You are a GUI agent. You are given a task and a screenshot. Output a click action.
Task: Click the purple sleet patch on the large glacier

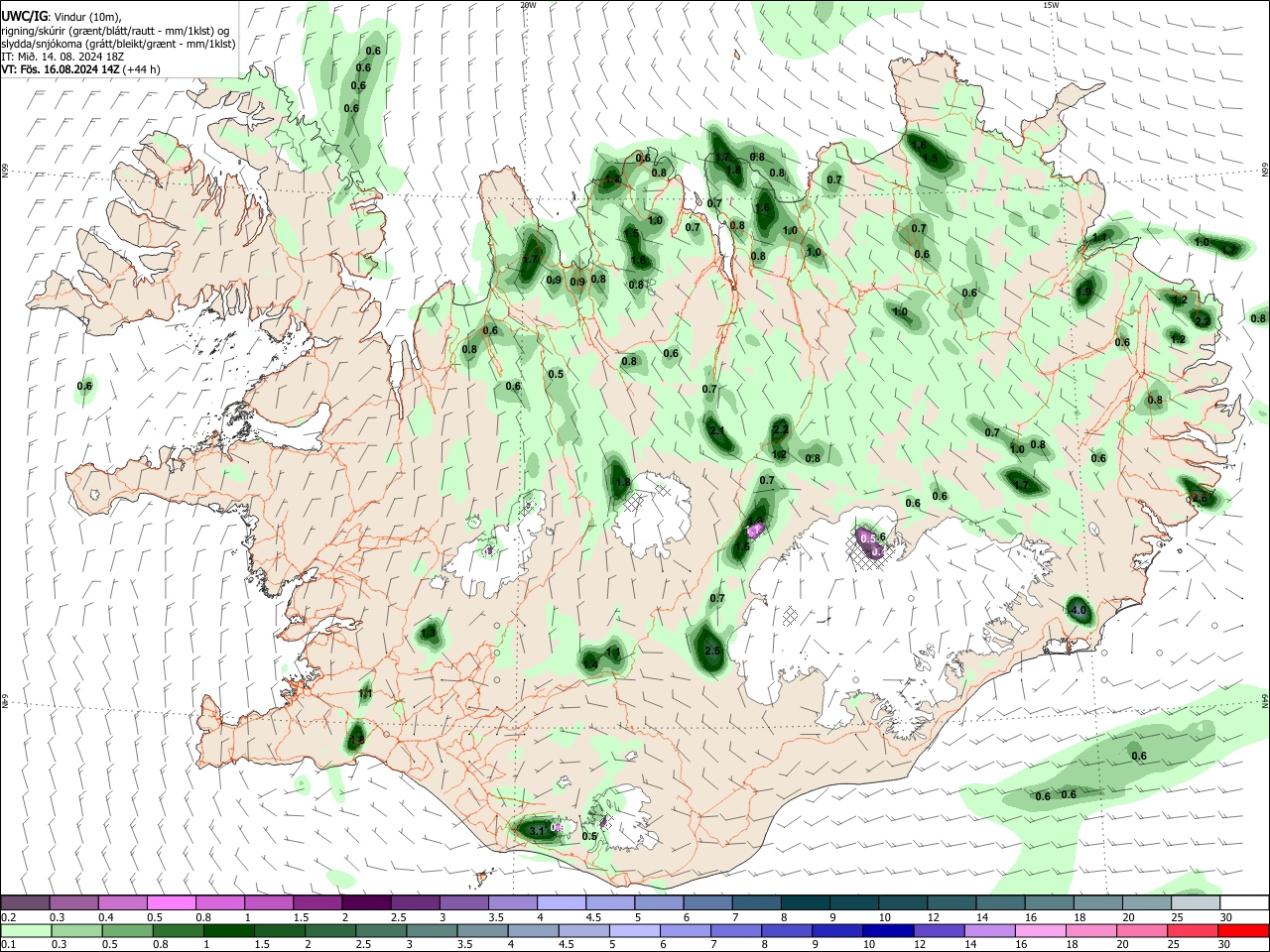[x=870, y=541]
